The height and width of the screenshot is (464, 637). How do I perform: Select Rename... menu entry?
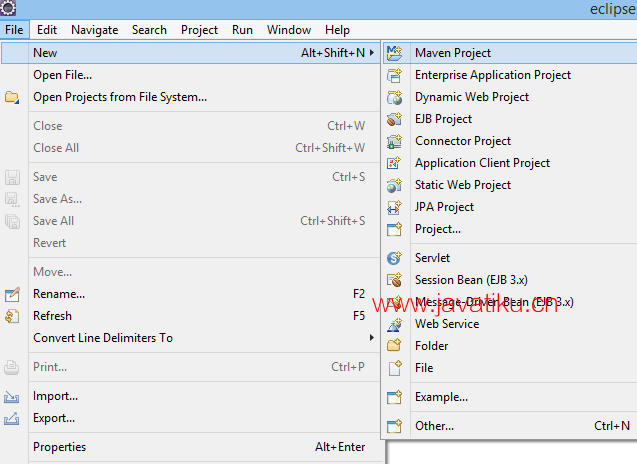190,294
